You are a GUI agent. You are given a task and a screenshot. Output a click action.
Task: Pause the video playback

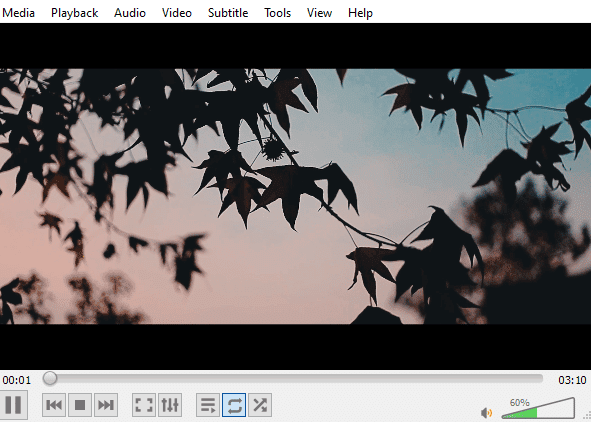[x=13, y=405]
